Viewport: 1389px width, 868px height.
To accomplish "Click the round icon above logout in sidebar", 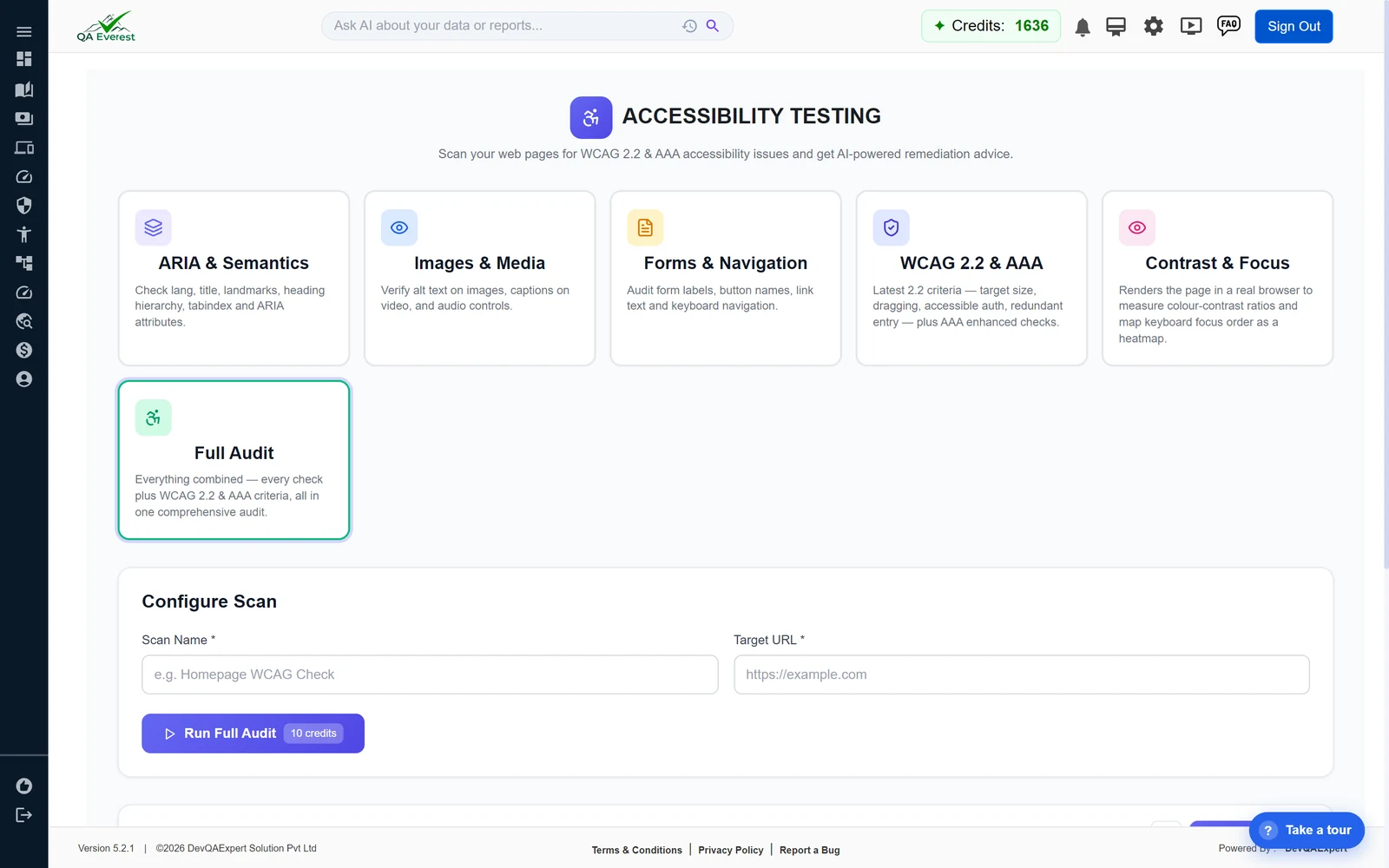I will 23,786.
